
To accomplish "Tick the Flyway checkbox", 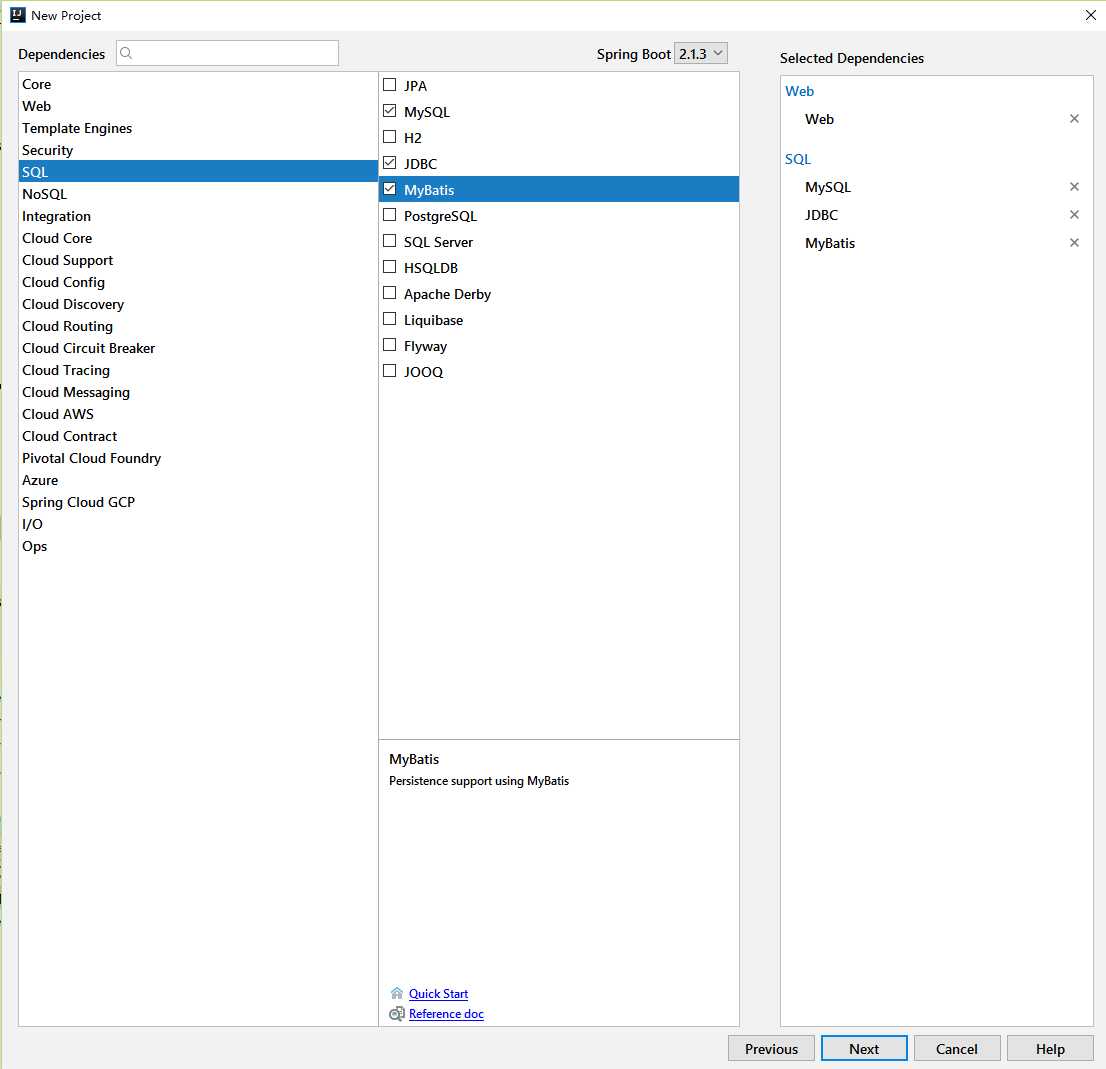I will point(389,345).
